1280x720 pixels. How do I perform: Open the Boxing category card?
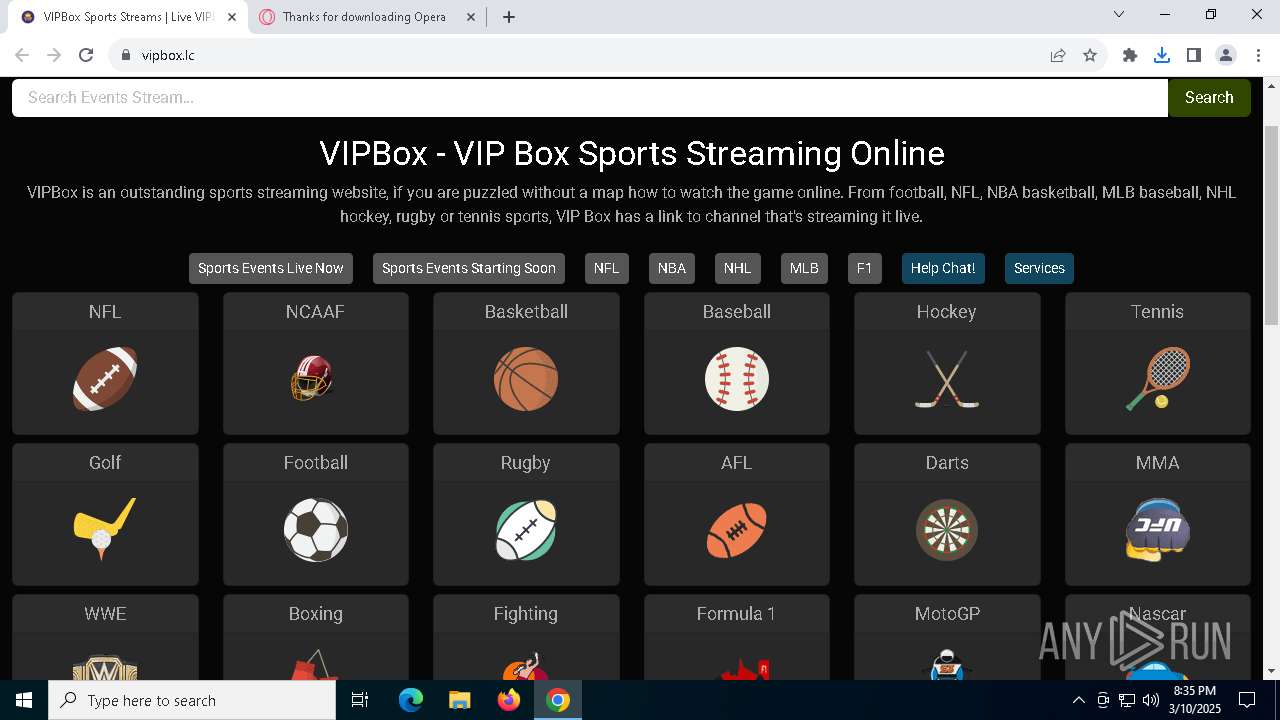point(315,638)
